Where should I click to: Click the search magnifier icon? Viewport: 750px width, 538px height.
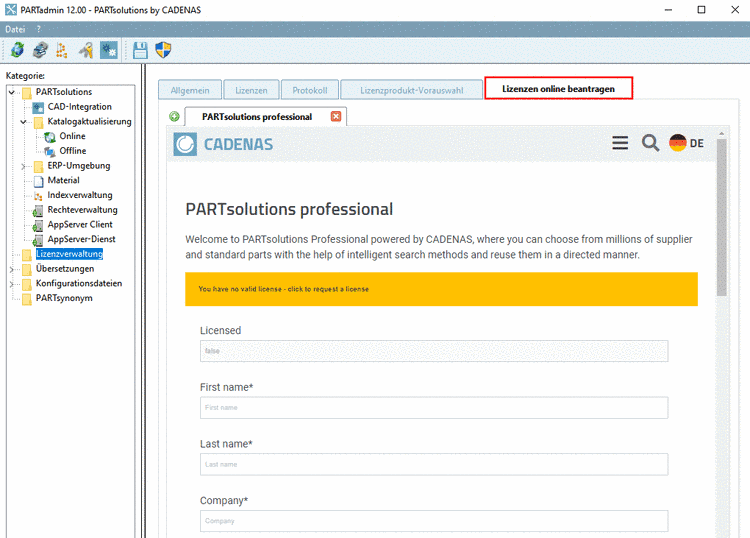pyautogui.click(x=650, y=143)
